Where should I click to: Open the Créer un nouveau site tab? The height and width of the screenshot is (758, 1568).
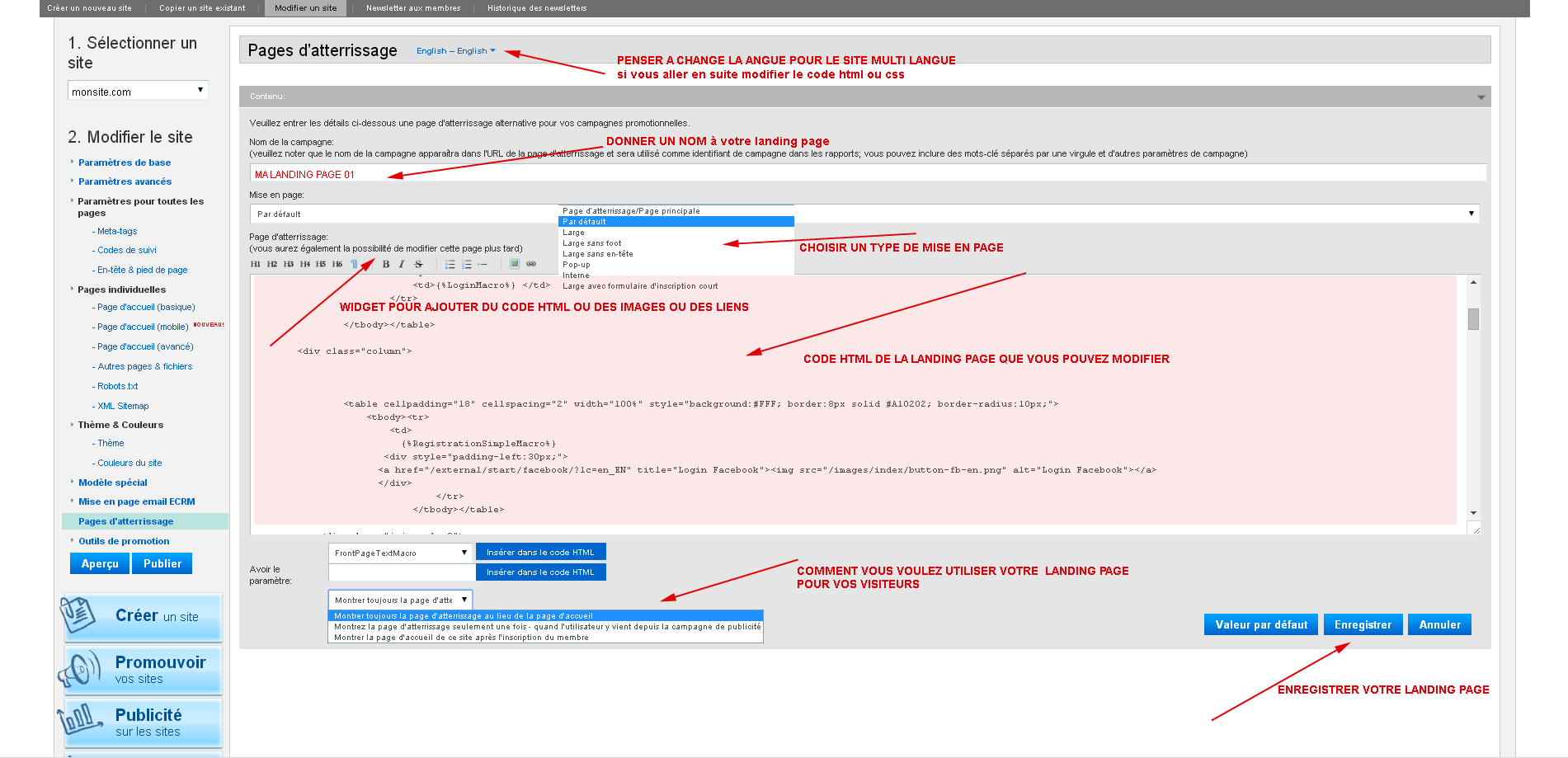[89, 8]
